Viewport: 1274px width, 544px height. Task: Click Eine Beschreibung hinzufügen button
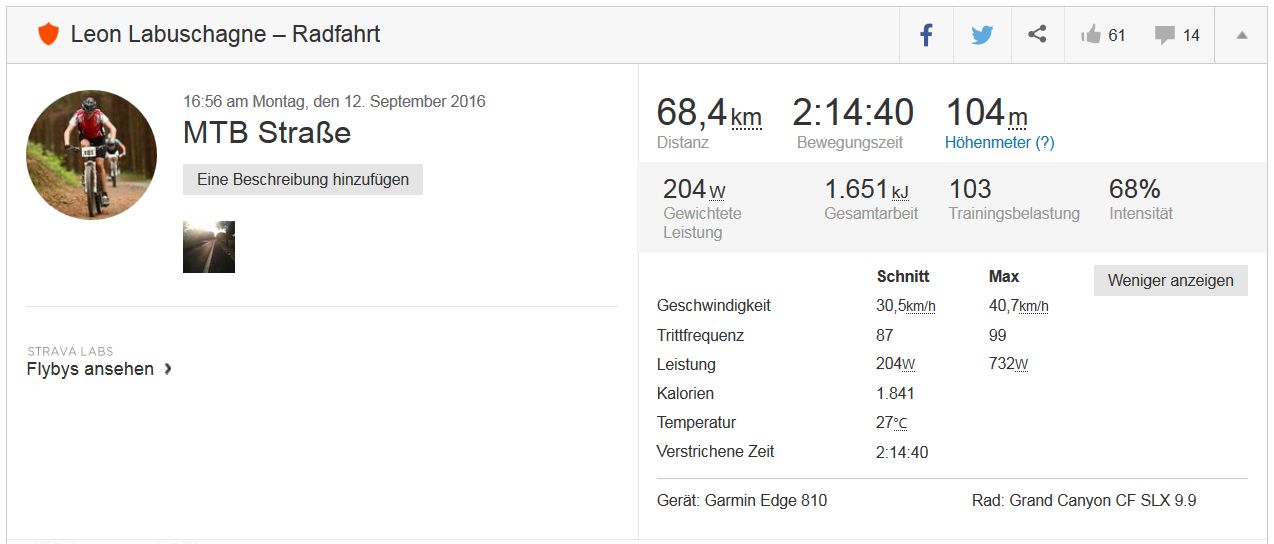coord(303,180)
